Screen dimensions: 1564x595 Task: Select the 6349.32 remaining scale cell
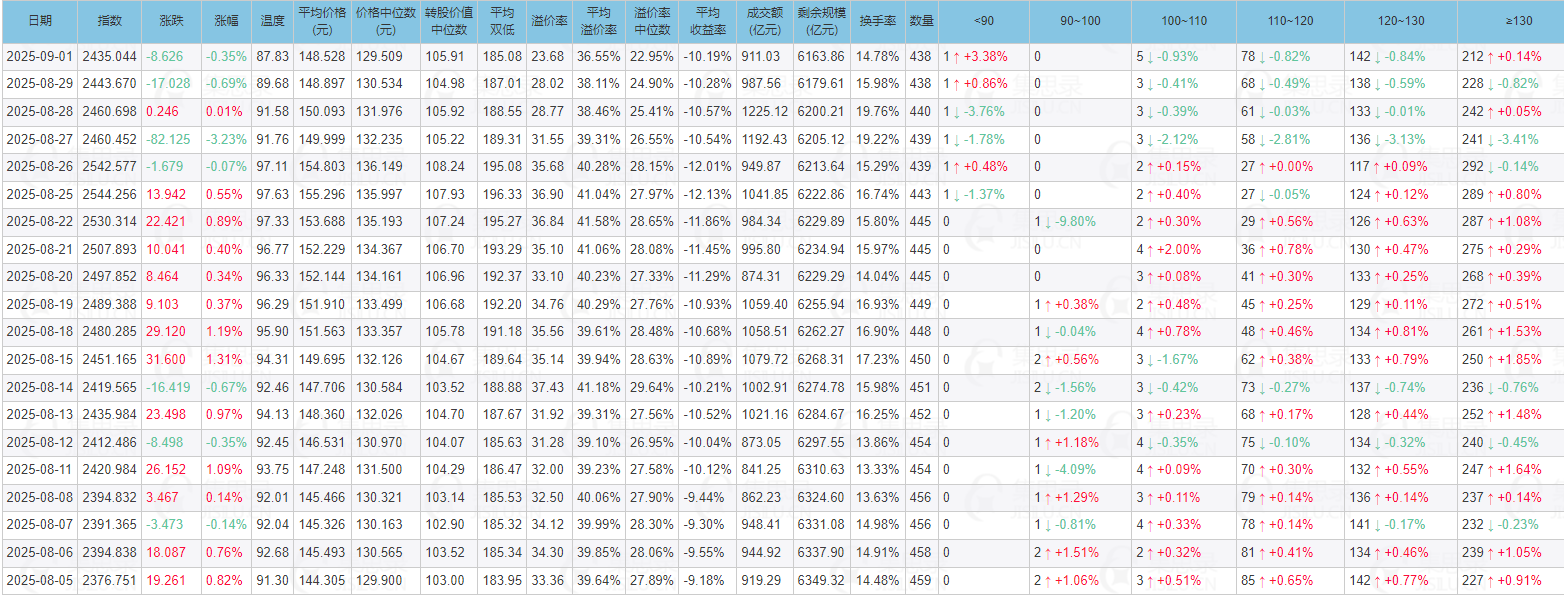click(x=821, y=578)
